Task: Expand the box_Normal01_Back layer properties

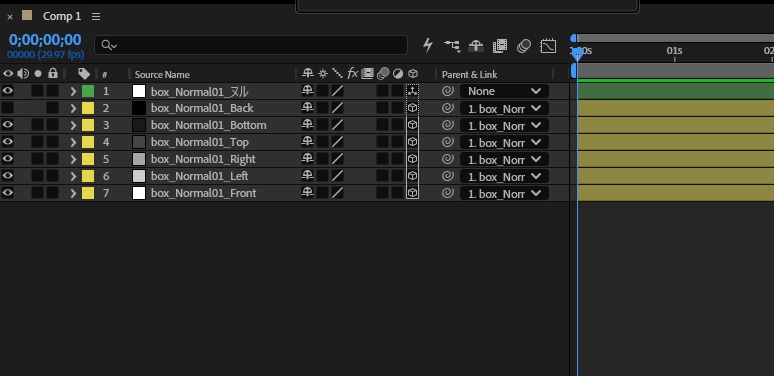Action: (73, 108)
